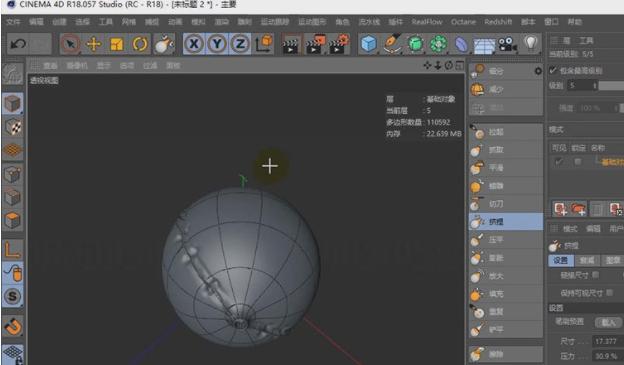
Task: Select the 切刀 Knife sculpt brush
Action: point(506,204)
